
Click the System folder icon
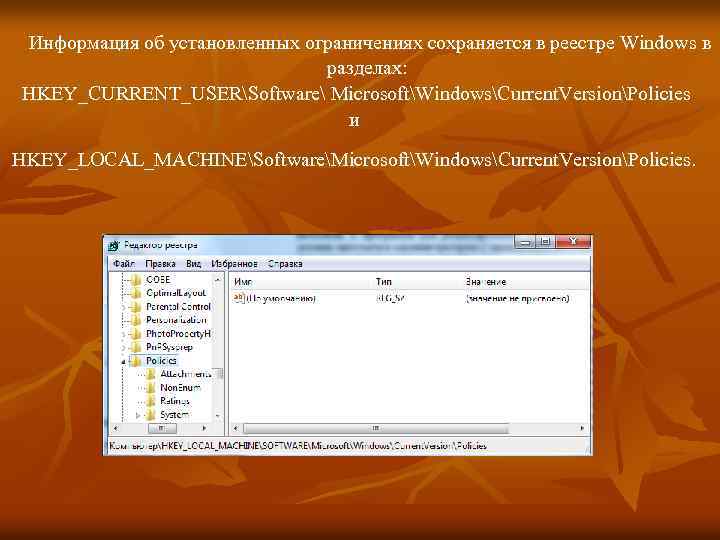tap(151, 415)
